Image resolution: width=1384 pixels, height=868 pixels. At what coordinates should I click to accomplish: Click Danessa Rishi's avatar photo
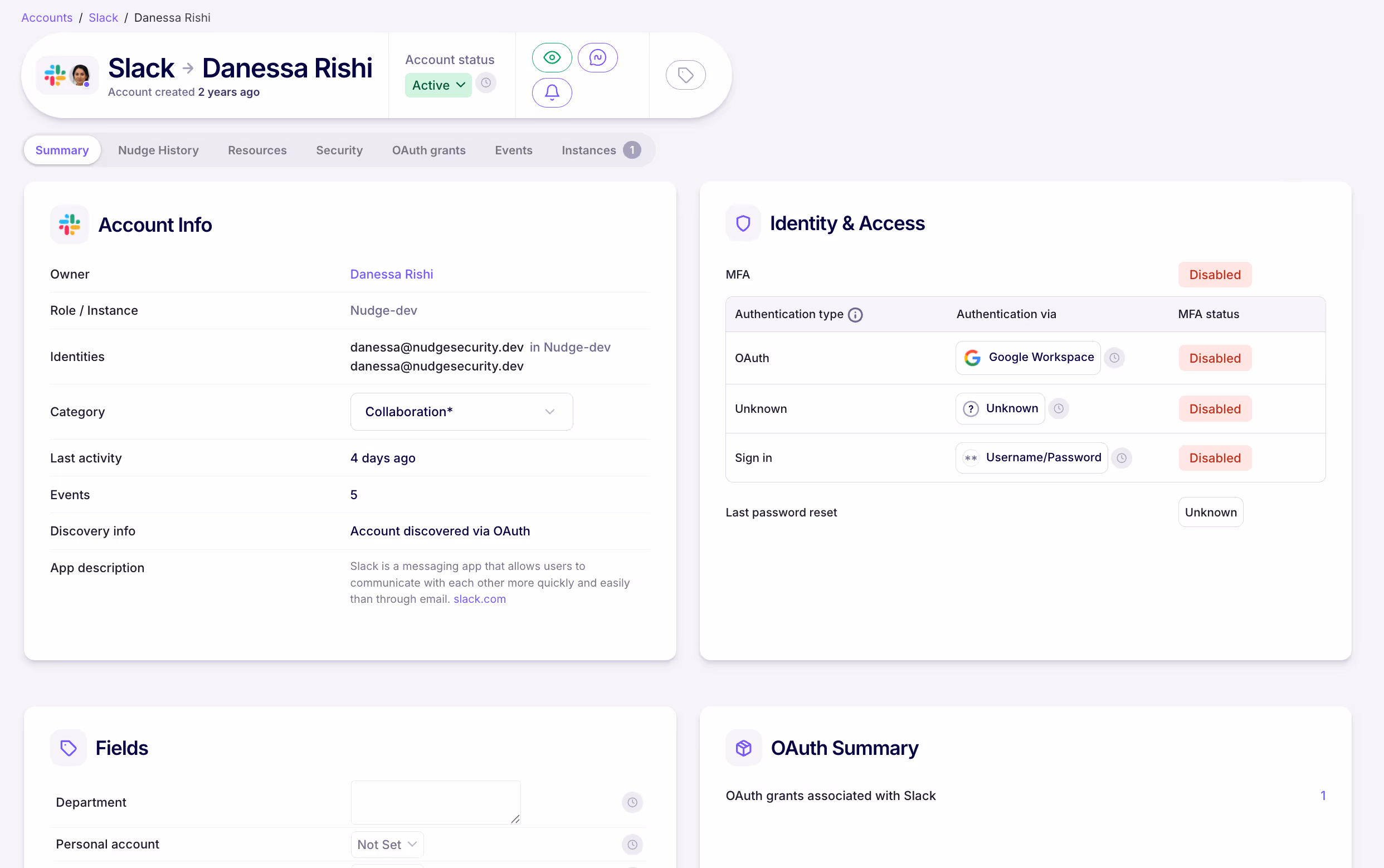click(80, 75)
